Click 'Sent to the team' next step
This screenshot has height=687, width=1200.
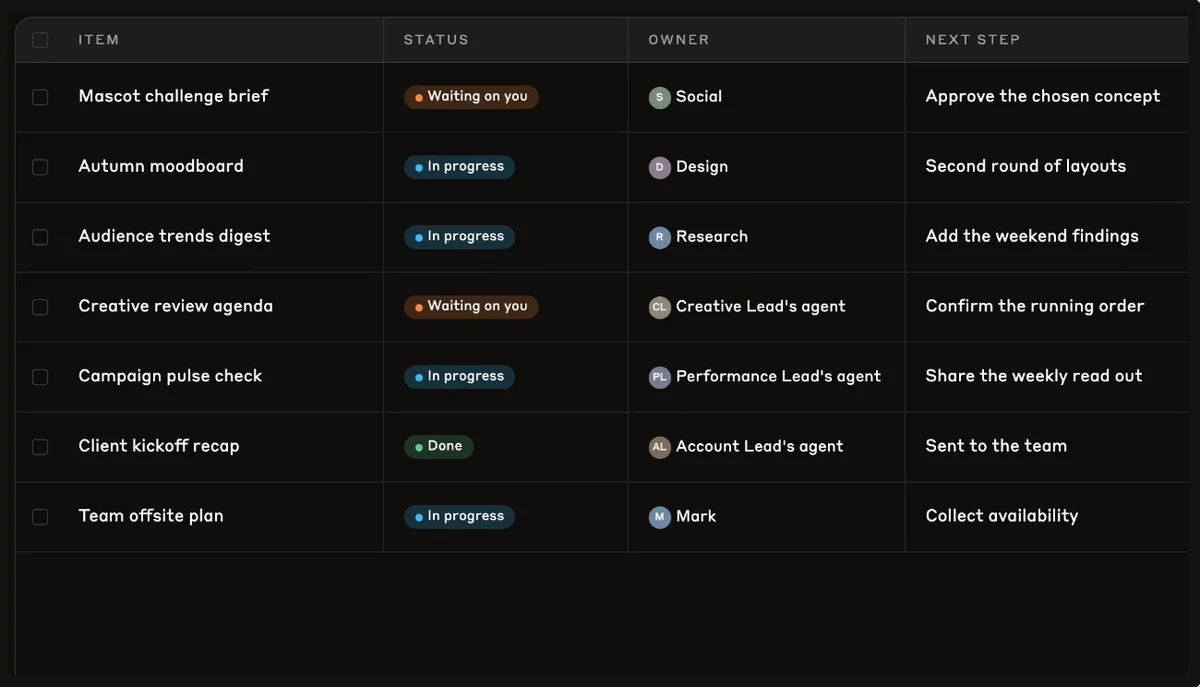pos(997,446)
